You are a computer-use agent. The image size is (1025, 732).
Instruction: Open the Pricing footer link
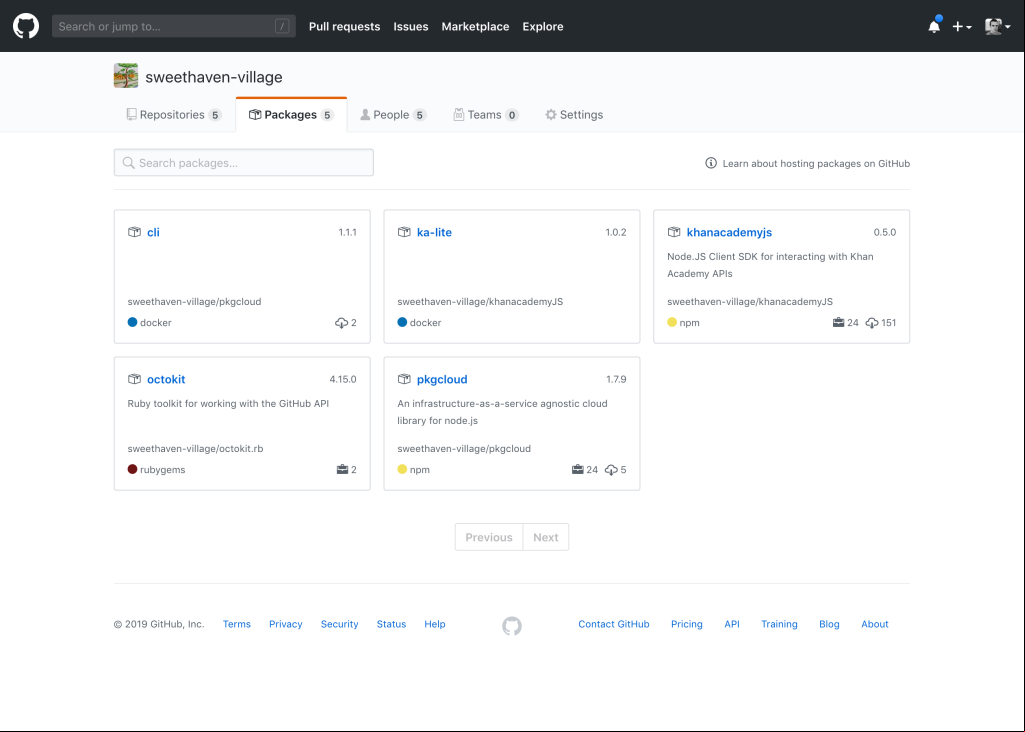tap(686, 624)
